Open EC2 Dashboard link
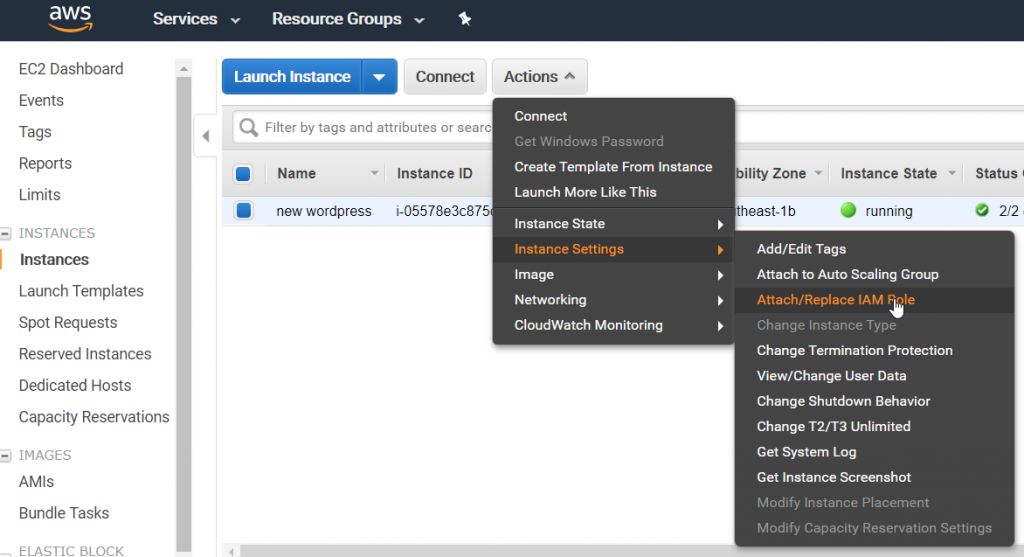 click(71, 69)
